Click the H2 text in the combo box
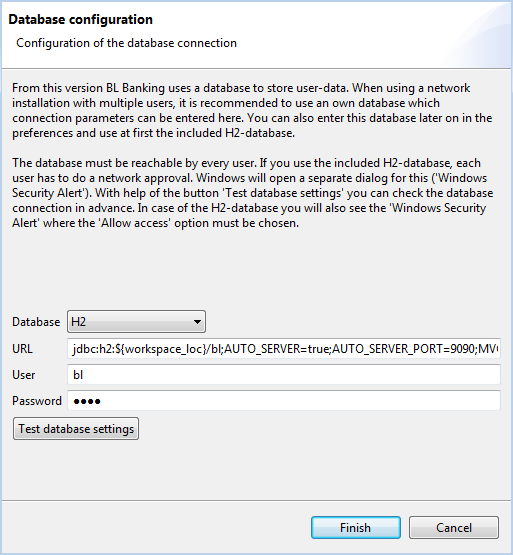The width and height of the screenshot is (513, 555). [x=78, y=322]
